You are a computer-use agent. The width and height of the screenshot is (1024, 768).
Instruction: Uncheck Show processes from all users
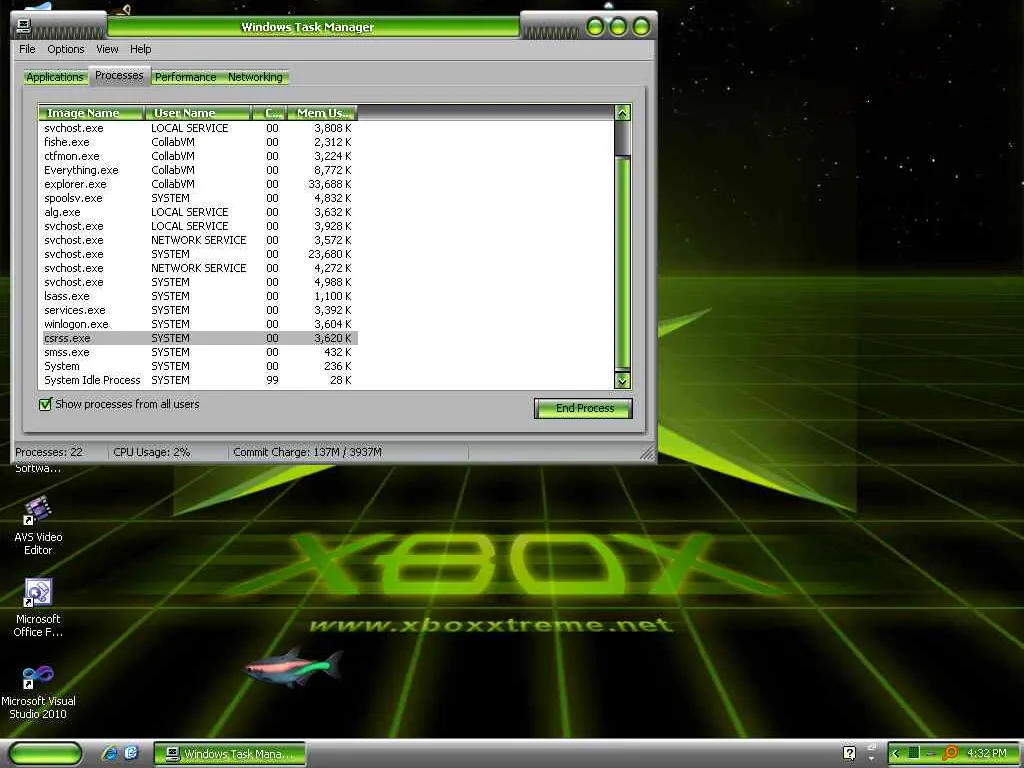45,404
